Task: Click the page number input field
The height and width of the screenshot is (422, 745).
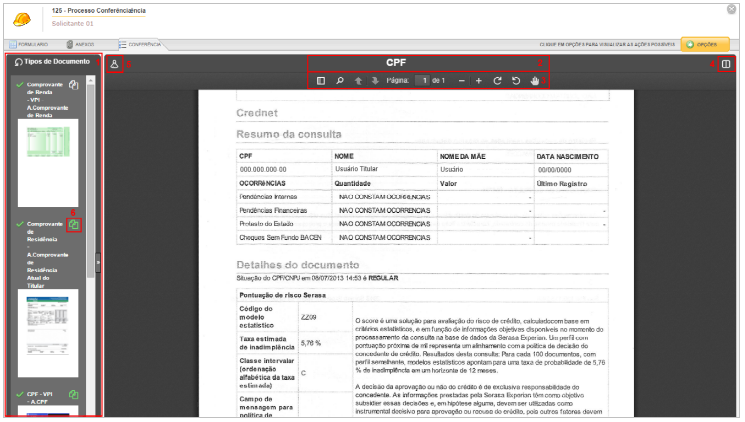Action: [x=422, y=81]
